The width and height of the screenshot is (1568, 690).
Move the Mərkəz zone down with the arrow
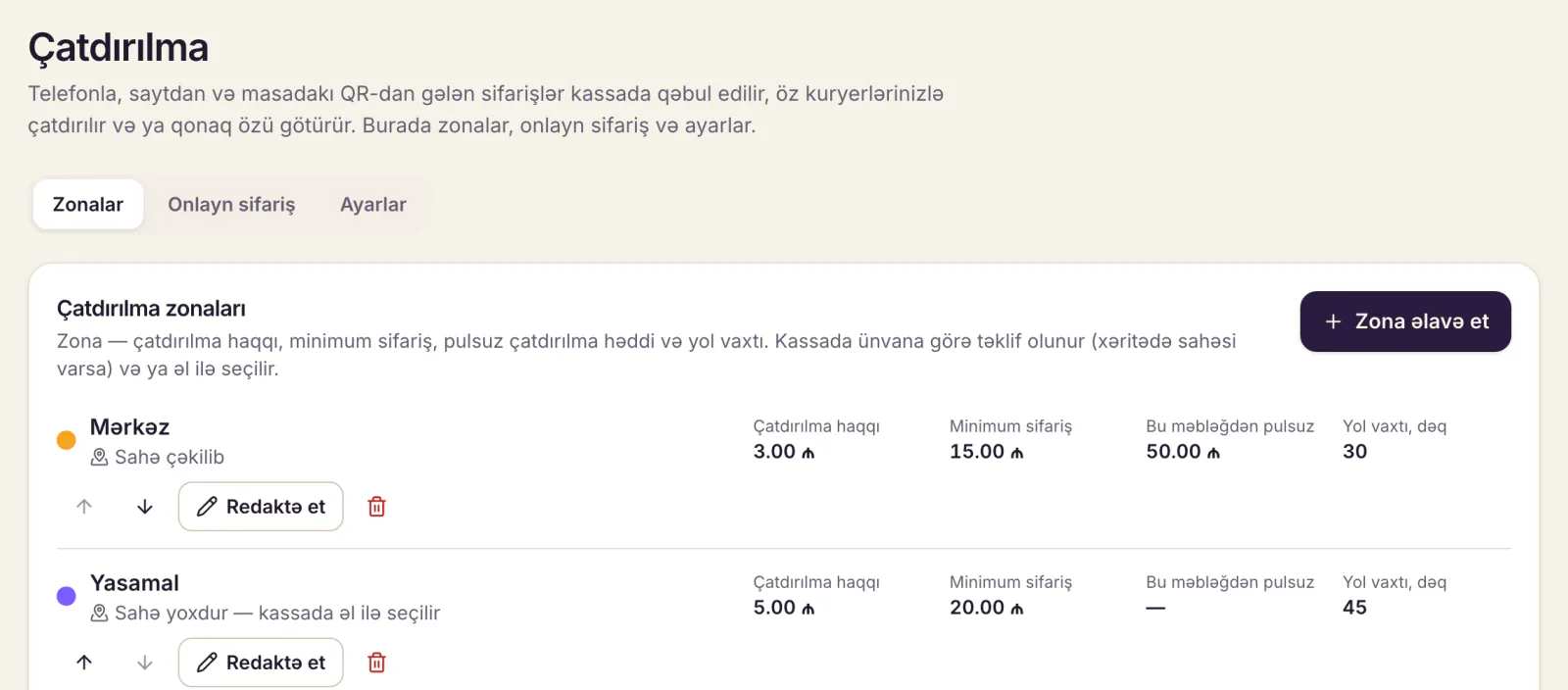[x=145, y=507]
